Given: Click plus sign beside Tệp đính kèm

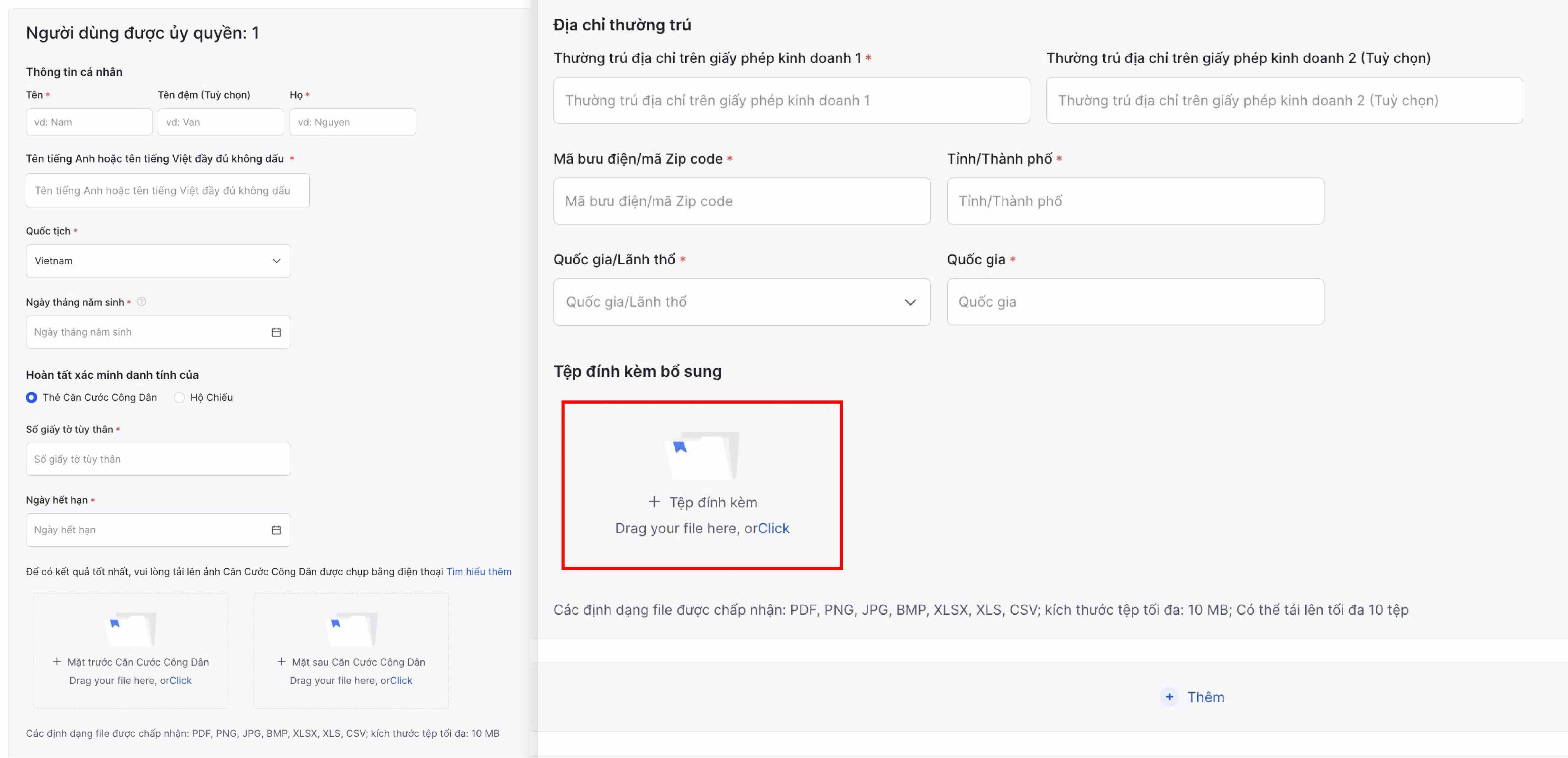Looking at the screenshot, I should [x=654, y=502].
